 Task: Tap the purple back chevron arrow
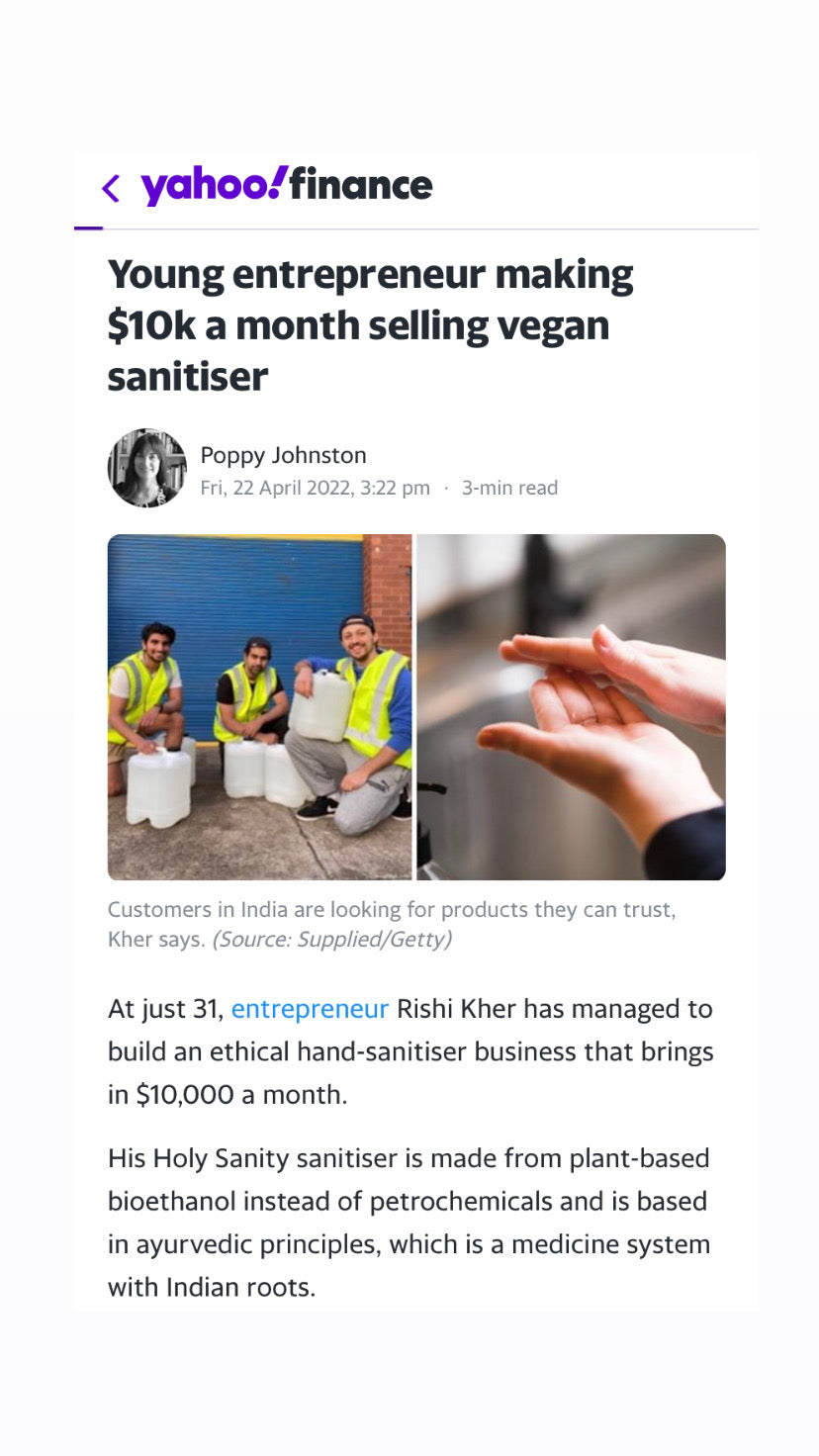(111, 188)
